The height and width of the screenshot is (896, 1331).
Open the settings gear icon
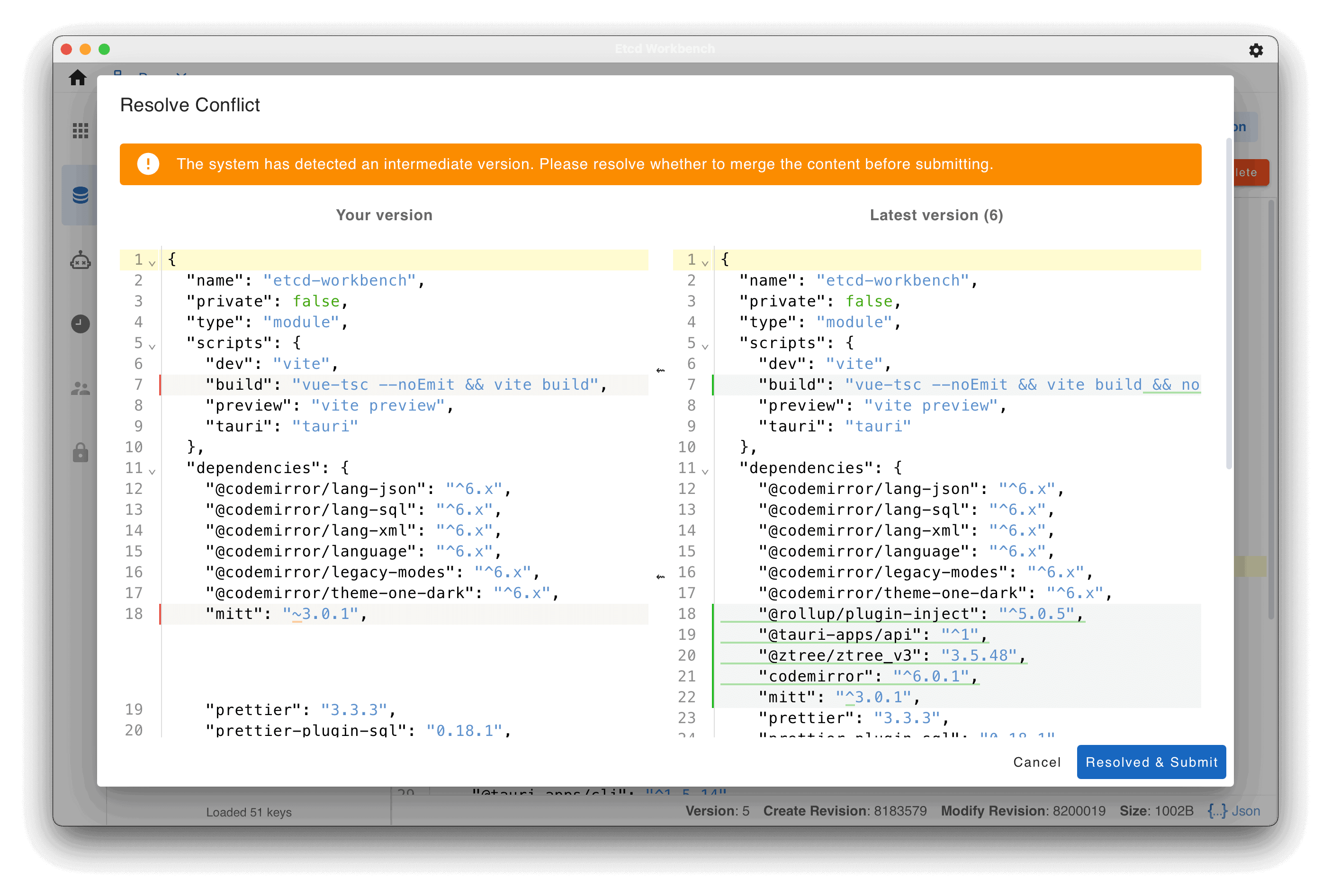1255,50
